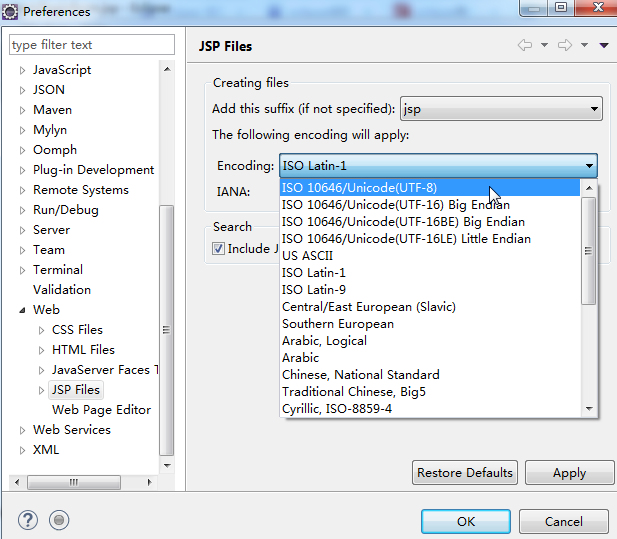This screenshot has width=617, height=539.
Task: Expand the JavaServer Faces node
Action: [x=41, y=370]
